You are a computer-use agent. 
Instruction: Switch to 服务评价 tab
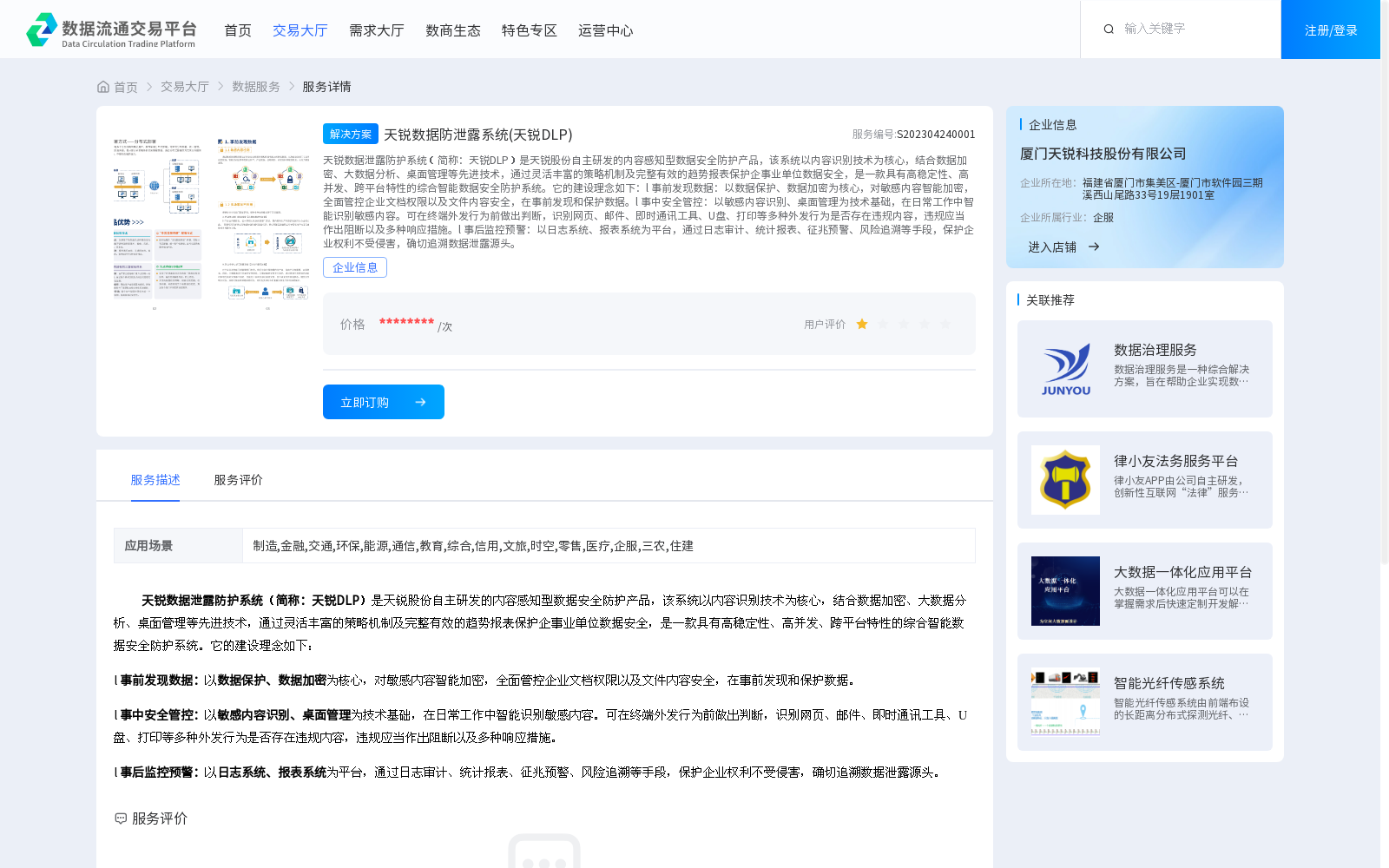pyautogui.click(x=239, y=480)
